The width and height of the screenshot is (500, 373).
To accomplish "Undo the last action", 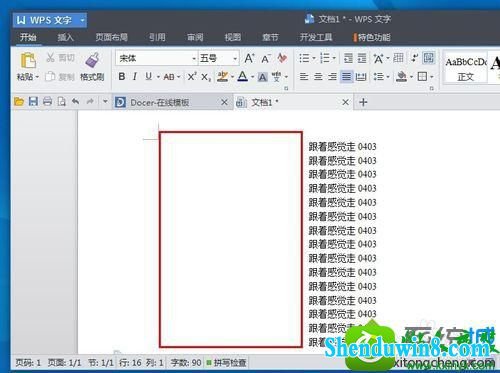I will (76, 101).
